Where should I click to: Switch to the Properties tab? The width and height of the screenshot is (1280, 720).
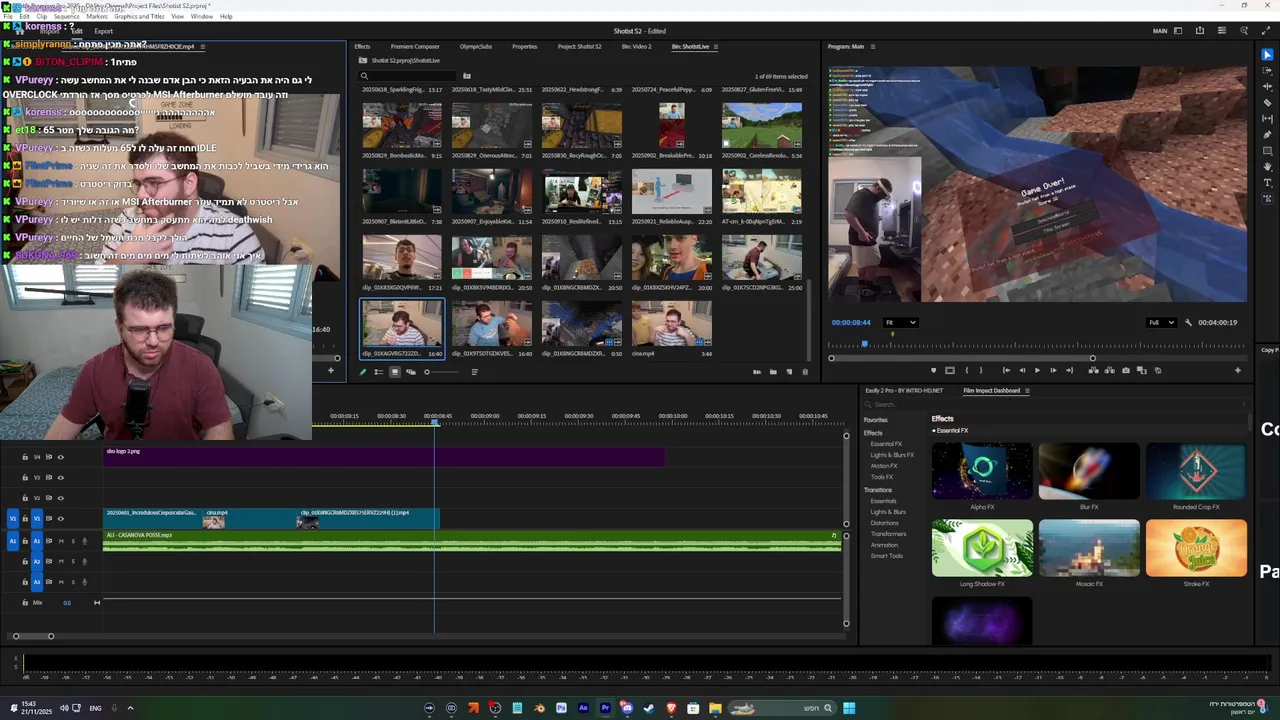coord(525,47)
